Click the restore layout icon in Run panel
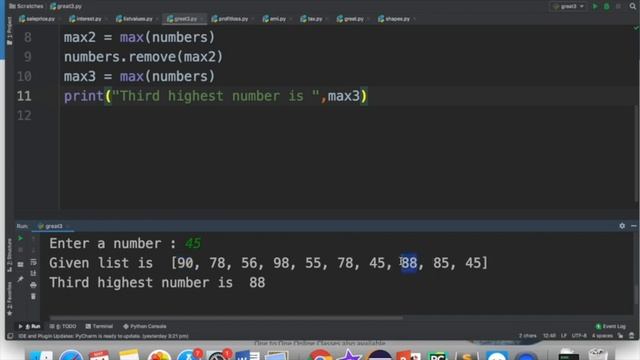640x360 pixels. (x=20, y=264)
